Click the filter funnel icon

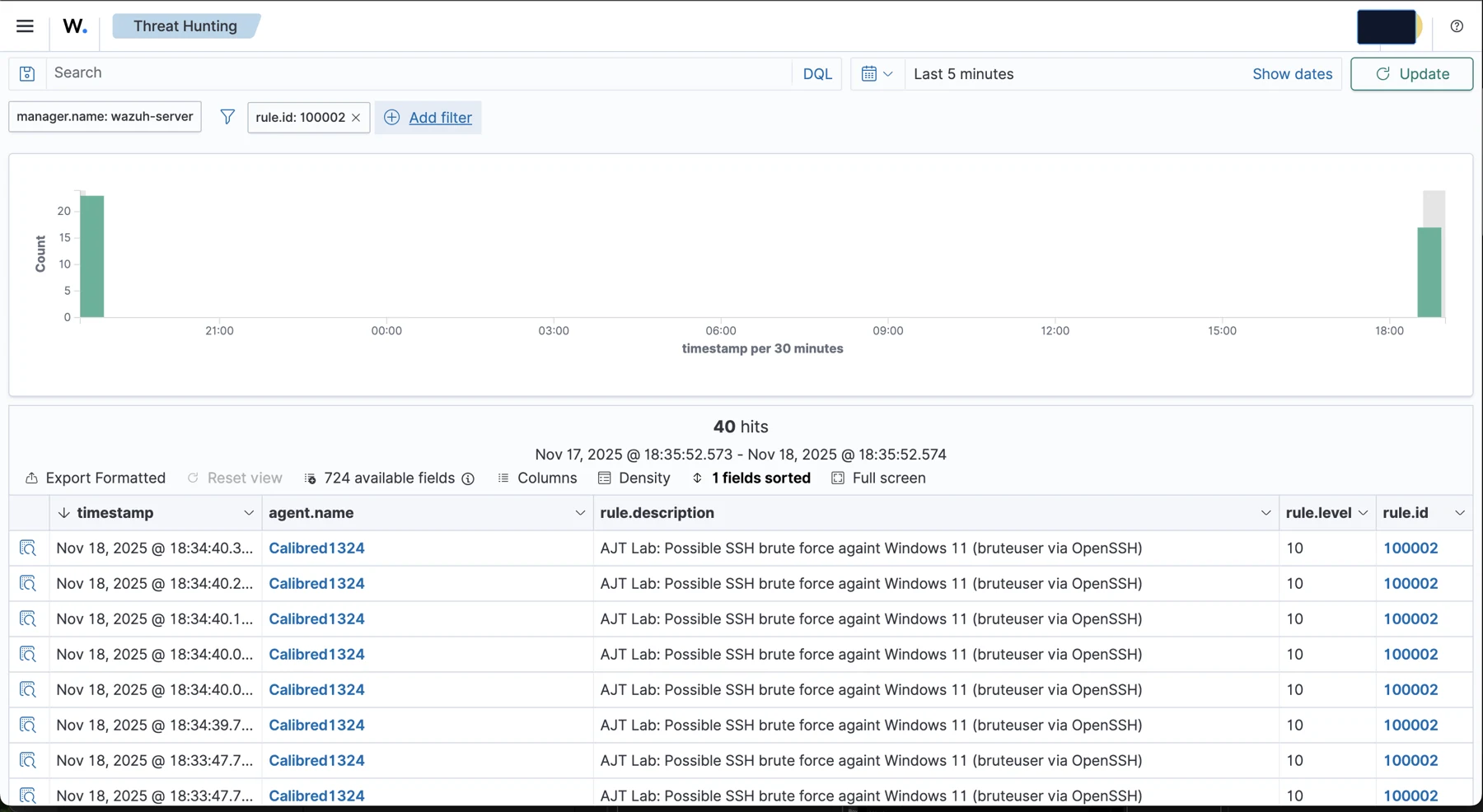[227, 117]
